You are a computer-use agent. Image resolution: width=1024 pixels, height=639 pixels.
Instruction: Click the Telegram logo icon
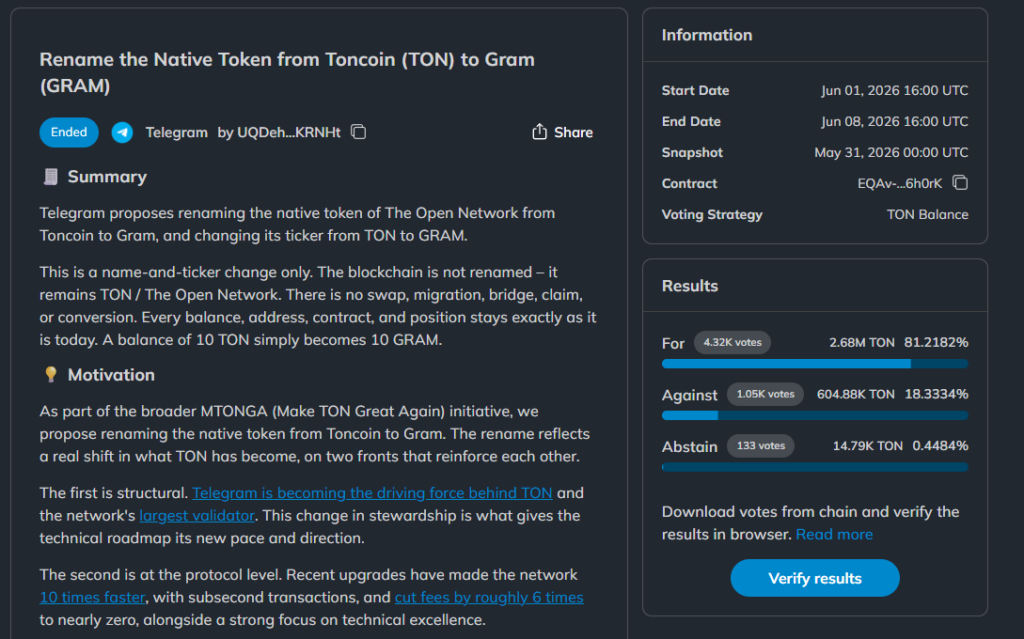[x=122, y=133]
